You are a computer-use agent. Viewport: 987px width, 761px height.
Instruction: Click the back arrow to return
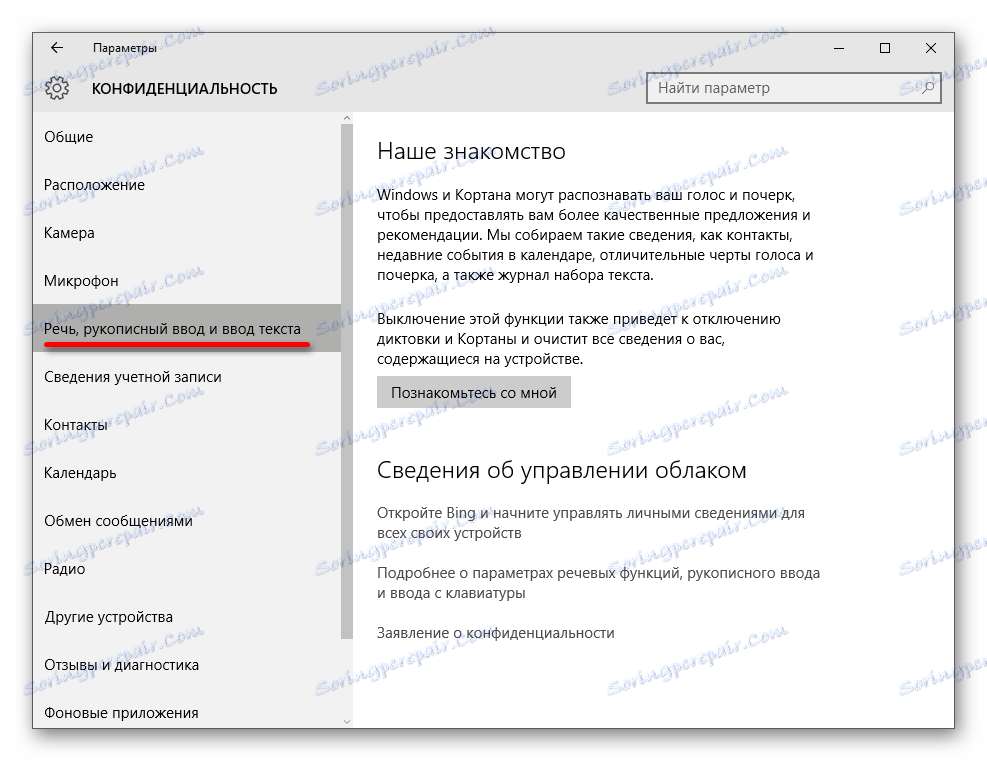coord(57,47)
